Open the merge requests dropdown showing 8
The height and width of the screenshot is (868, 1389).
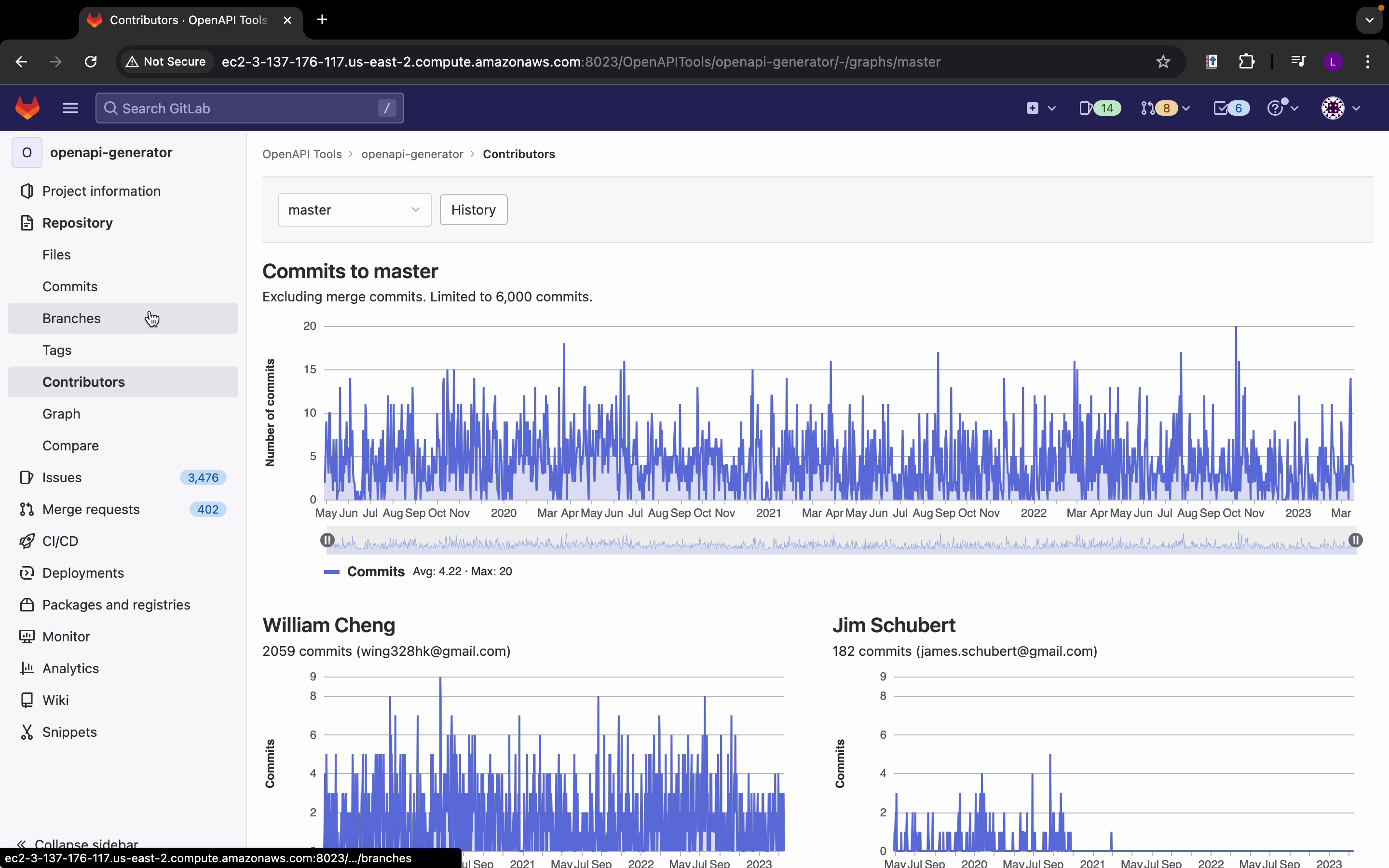click(1165, 108)
